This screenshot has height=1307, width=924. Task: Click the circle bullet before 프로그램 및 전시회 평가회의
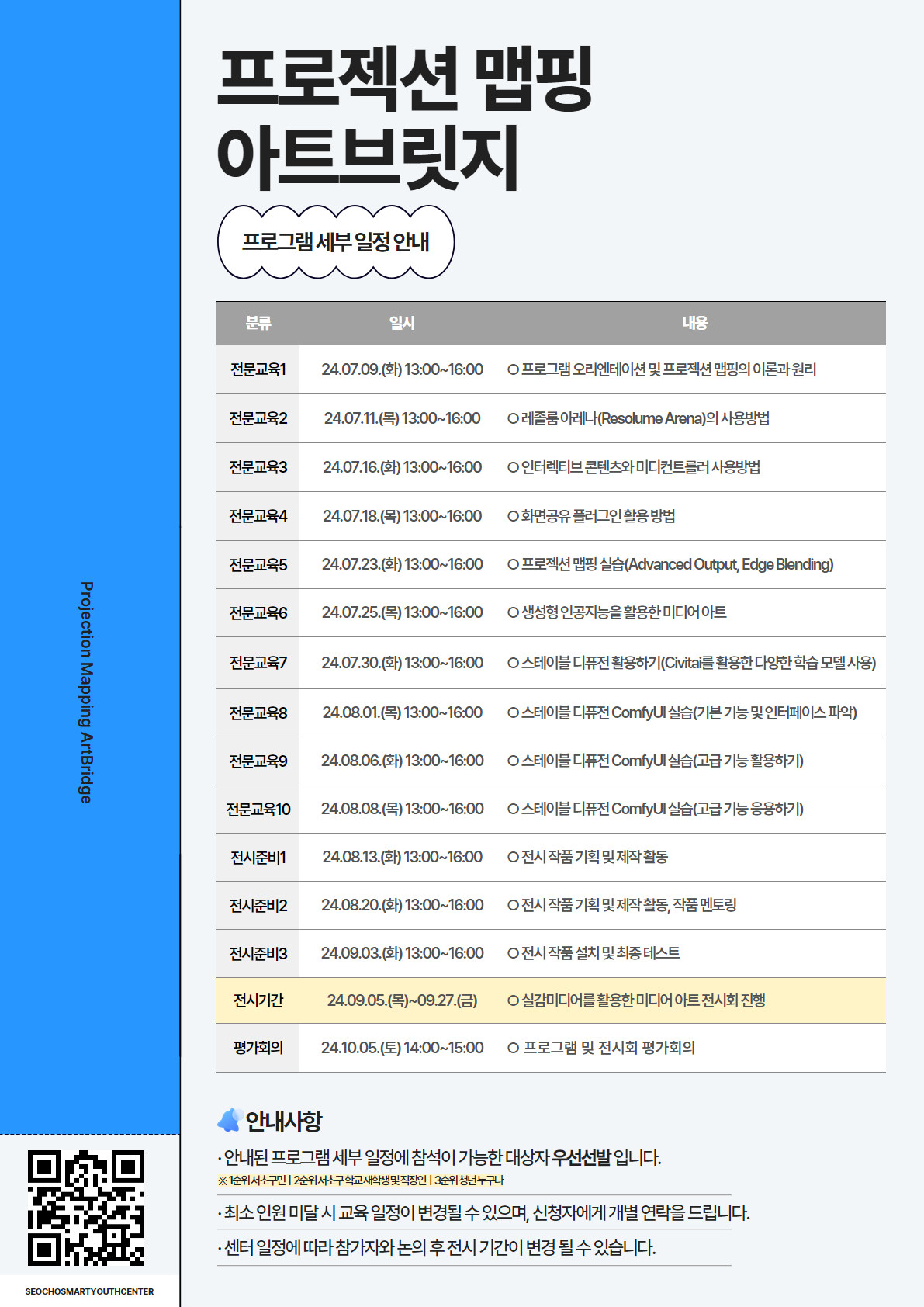coord(513,1048)
